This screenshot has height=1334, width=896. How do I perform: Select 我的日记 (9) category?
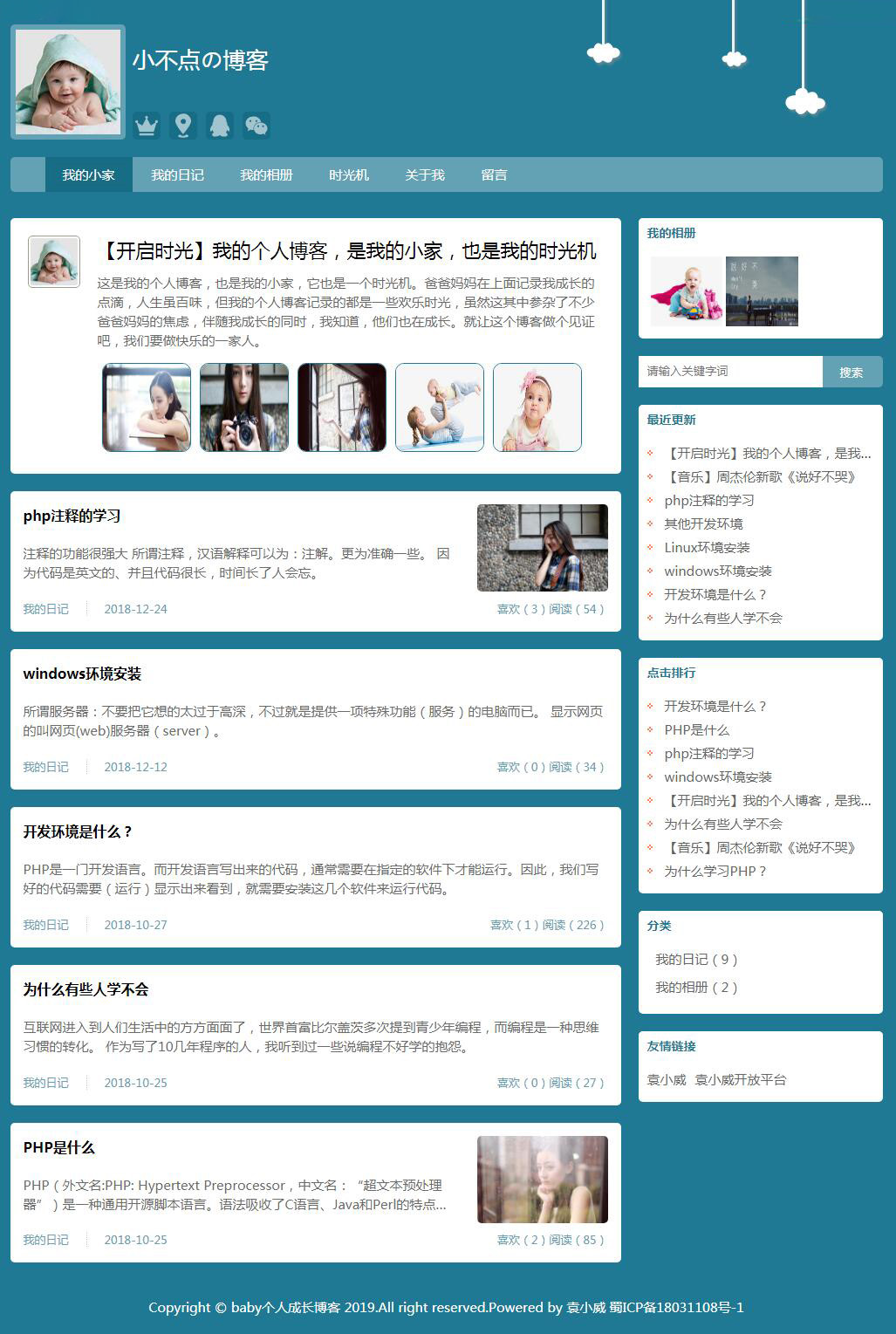click(x=696, y=960)
